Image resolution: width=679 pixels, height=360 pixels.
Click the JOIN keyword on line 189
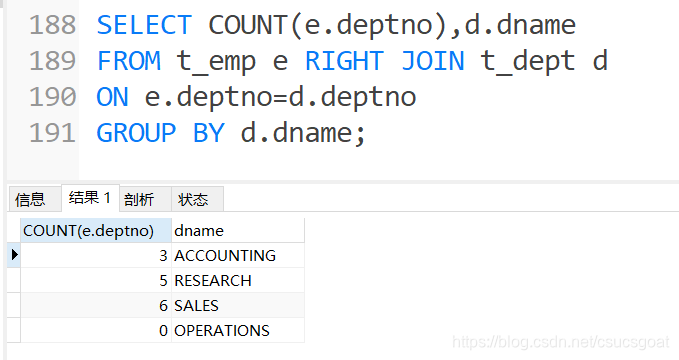pos(433,61)
